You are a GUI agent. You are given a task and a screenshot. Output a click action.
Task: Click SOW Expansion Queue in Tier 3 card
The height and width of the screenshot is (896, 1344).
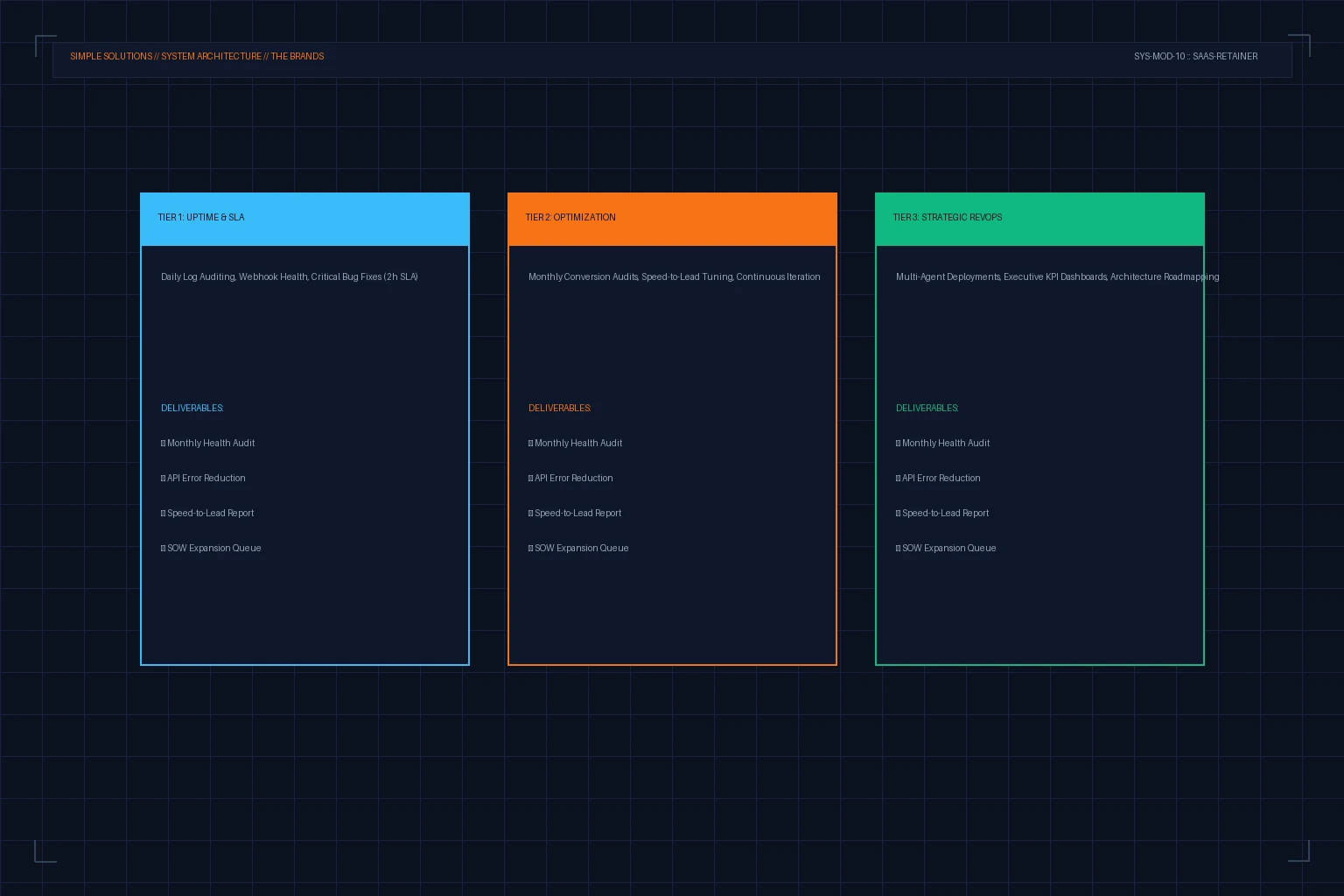coord(946,548)
